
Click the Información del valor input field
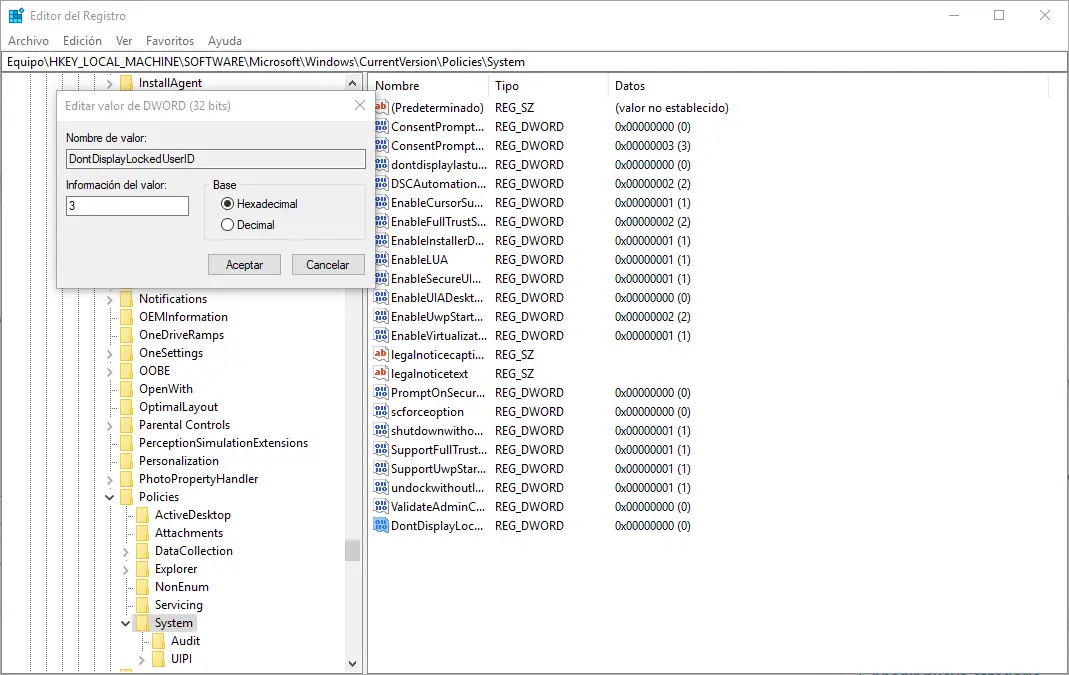[127, 206]
